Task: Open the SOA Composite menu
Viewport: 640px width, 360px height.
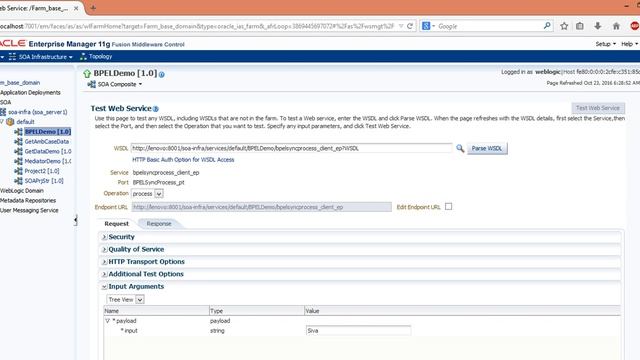Action: point(120,84)
